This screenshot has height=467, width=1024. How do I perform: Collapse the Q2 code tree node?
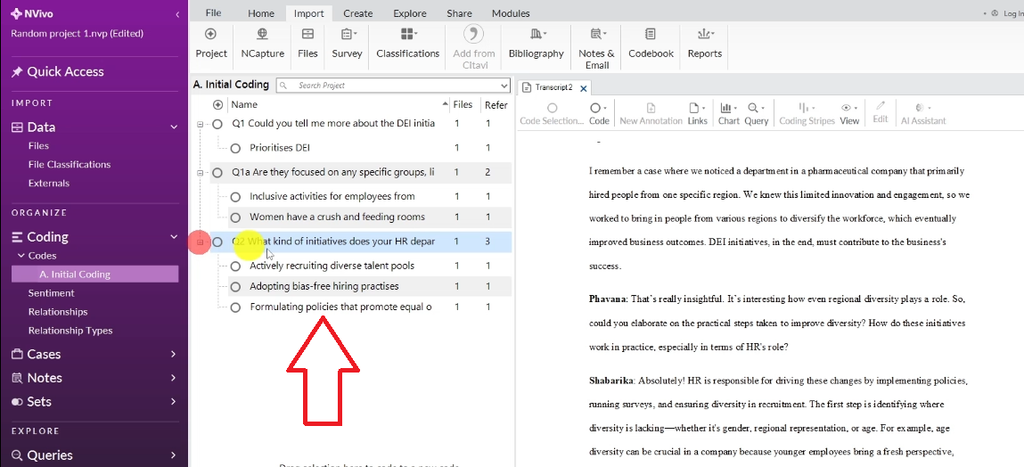coord(200,242)
